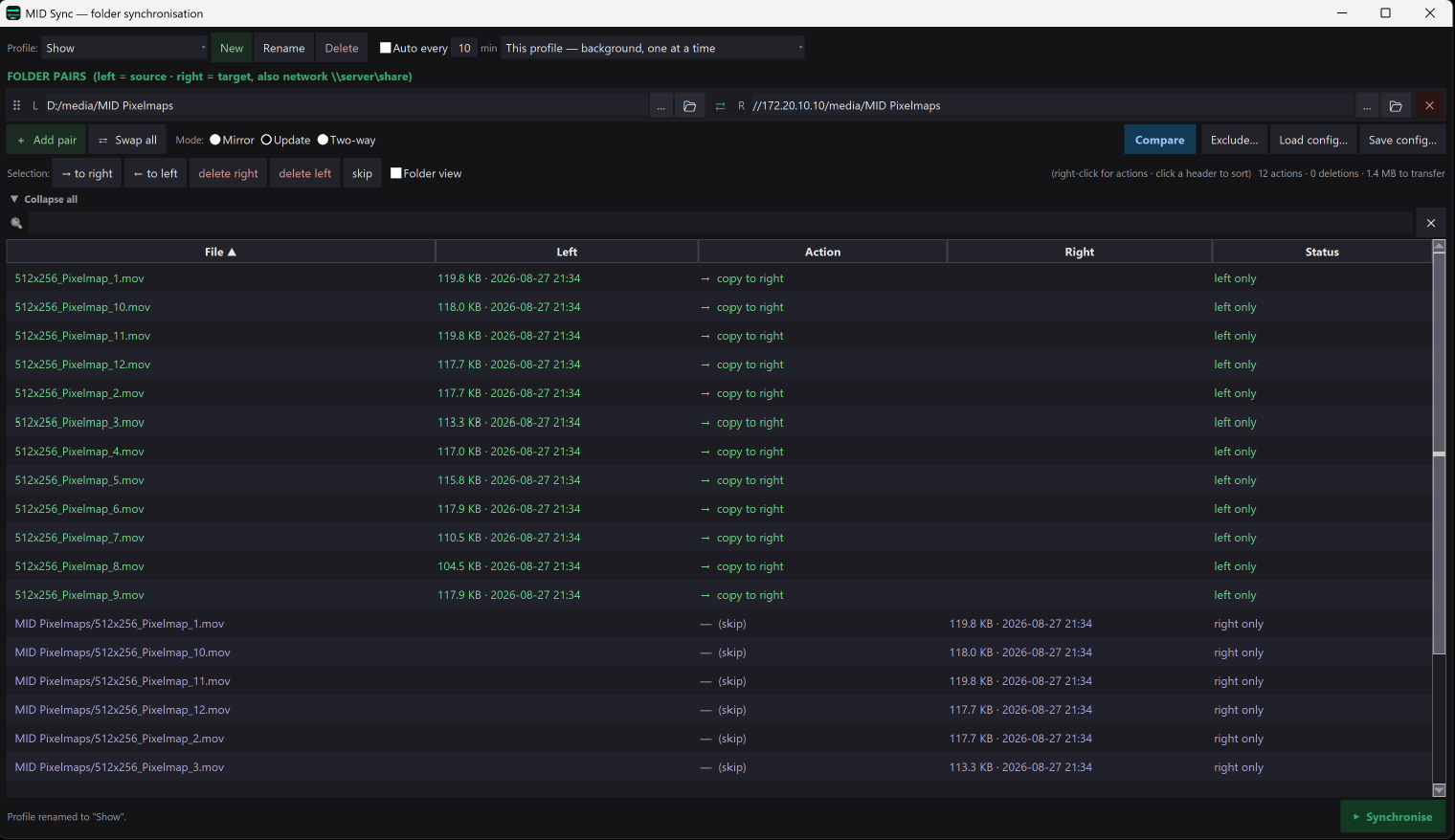
Task: Select row 512x256_Pixelmap_1.mov
Action: point(719,278)
